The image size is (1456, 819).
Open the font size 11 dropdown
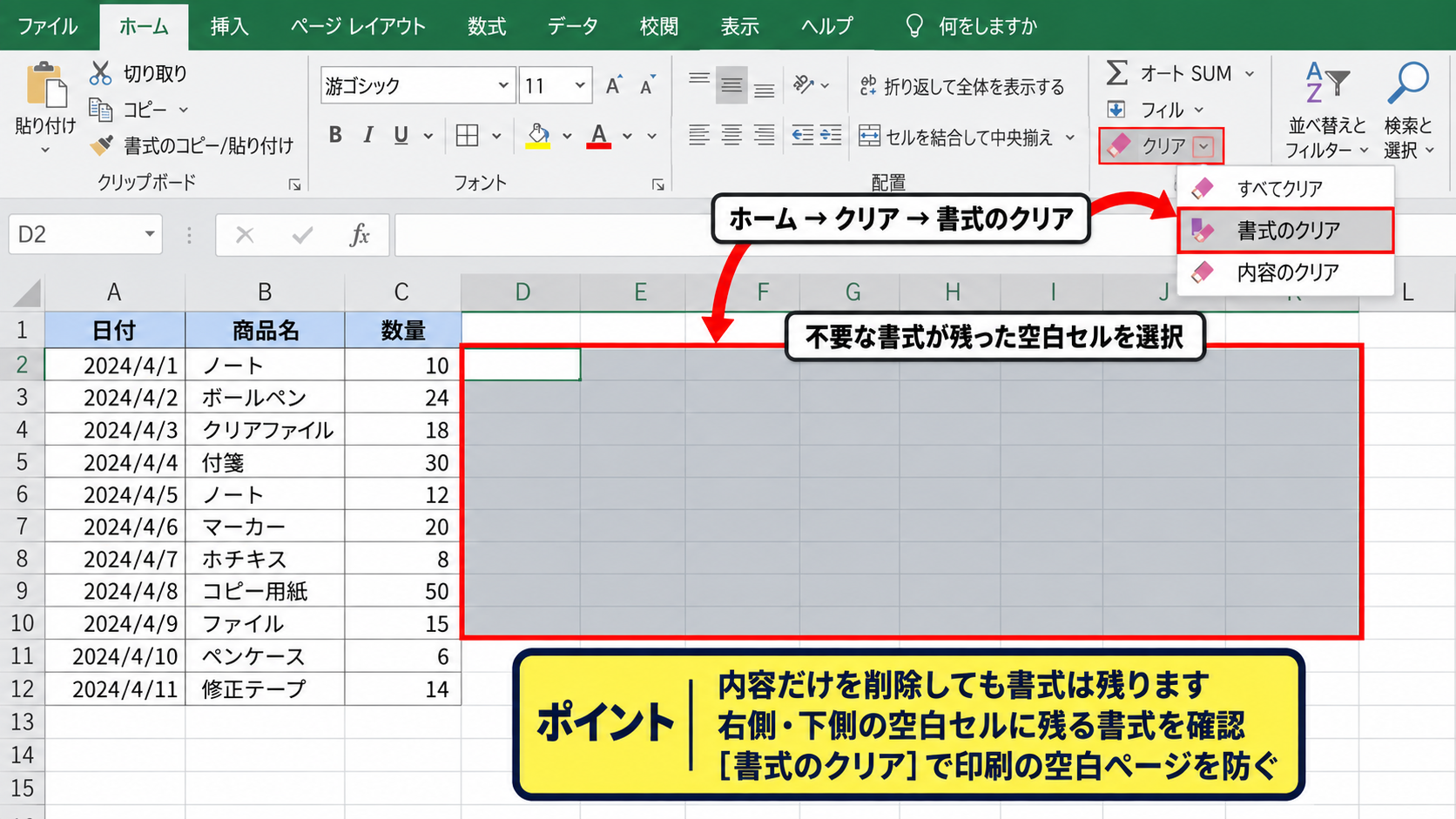coord(580,85)
